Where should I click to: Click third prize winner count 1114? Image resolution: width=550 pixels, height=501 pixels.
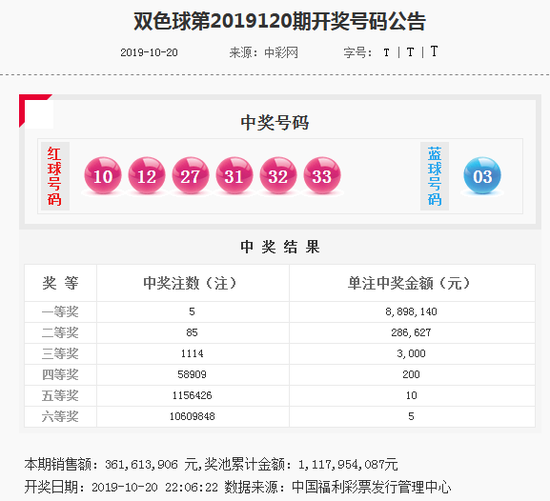tap(192, 354)
